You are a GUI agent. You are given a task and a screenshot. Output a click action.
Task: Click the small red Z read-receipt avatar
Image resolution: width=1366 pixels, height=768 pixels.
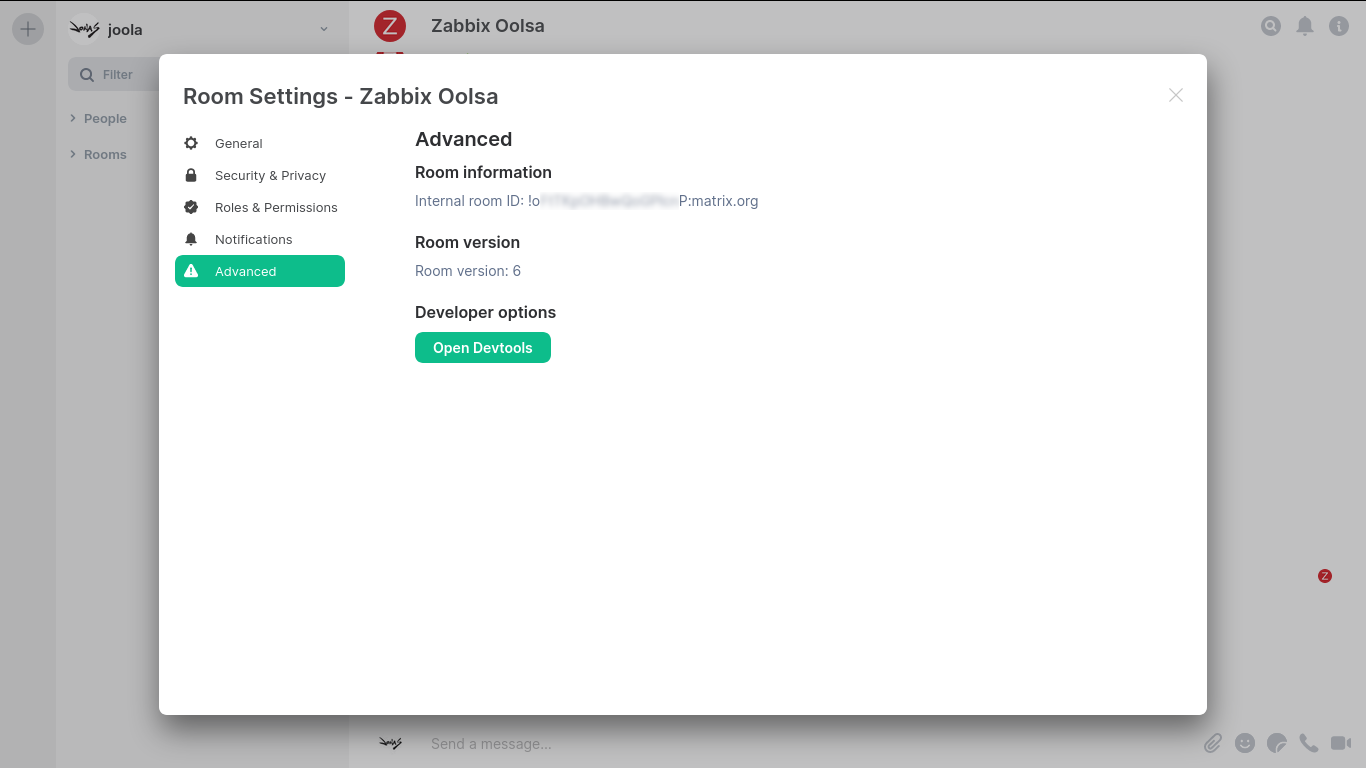pyautogui.click(x=1325, y=576)
